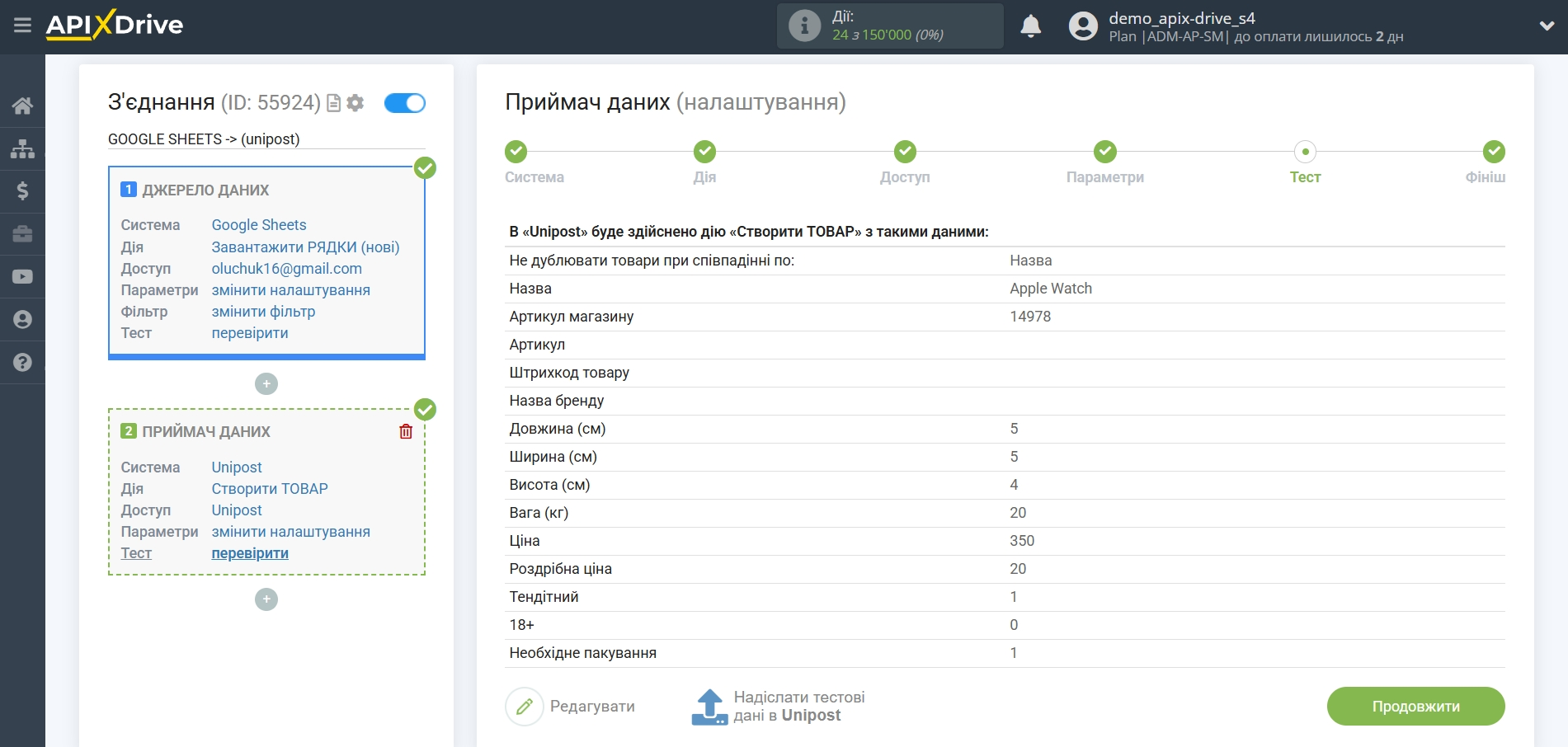Open the YouTube video icon in sidebar
Viewport: 1568px width, 747px height.
coord(22,277)
